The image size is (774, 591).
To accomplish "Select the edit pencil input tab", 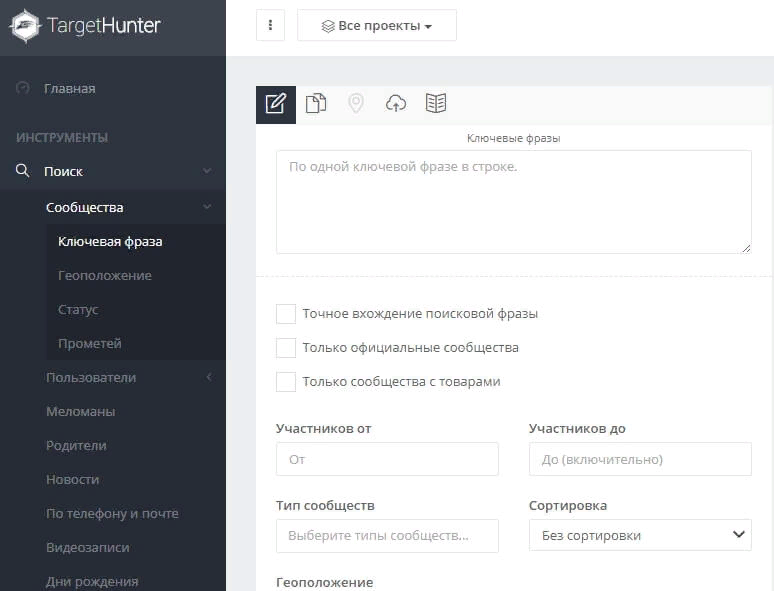I will 275,105.
